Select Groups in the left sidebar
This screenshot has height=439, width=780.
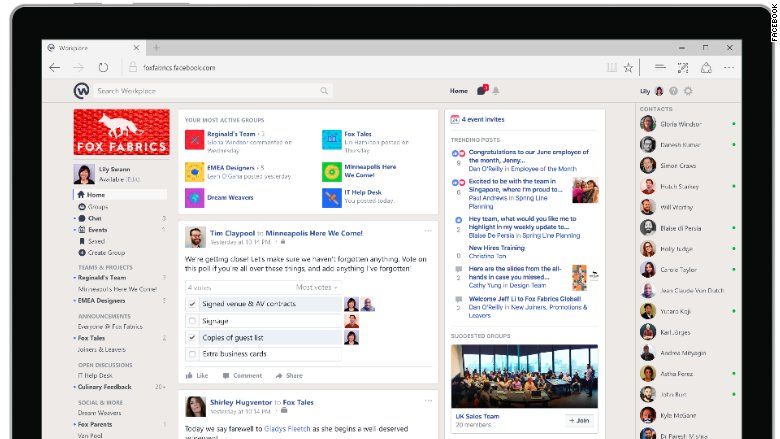97,206
